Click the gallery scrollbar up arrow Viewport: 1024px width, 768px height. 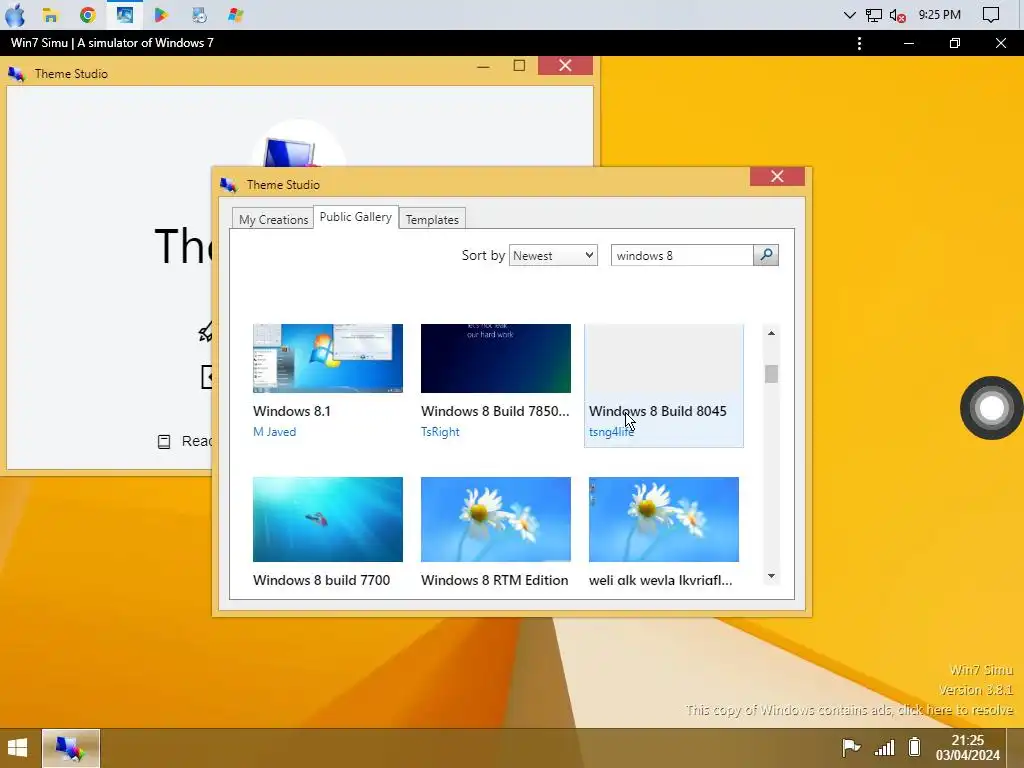tap(771, 333)
